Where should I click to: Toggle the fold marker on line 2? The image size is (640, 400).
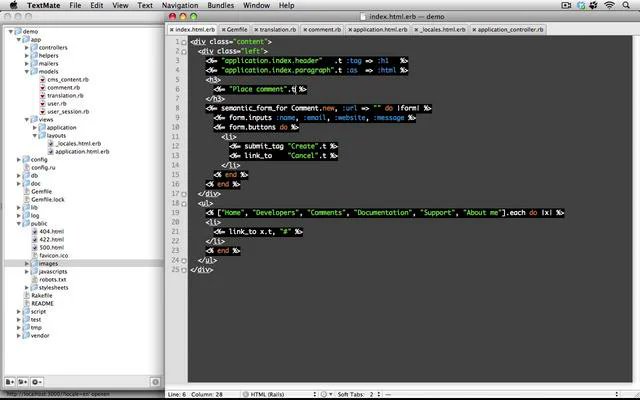point(184,52)
